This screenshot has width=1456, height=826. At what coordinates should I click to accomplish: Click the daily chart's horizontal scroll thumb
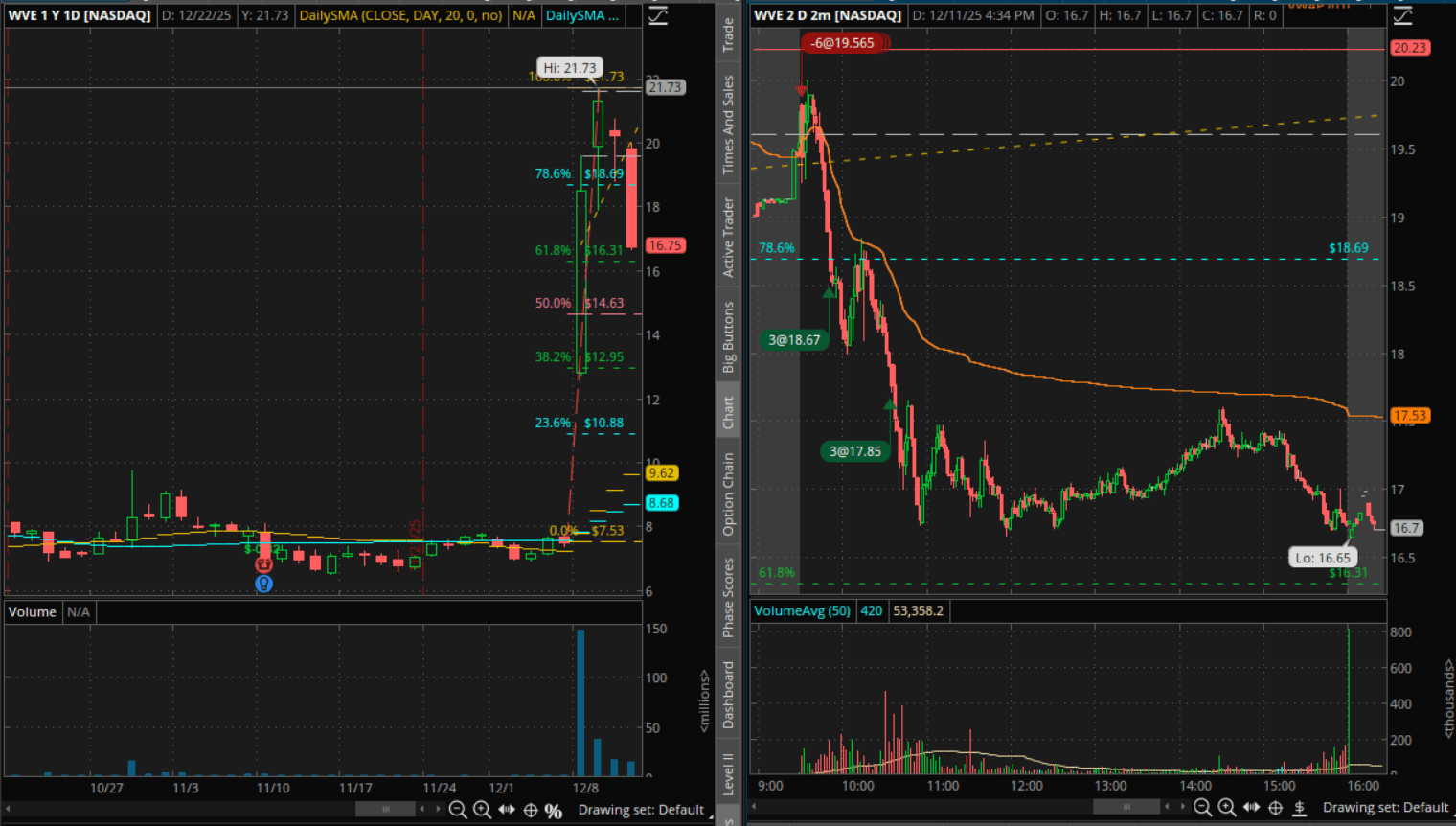[386, 810]
